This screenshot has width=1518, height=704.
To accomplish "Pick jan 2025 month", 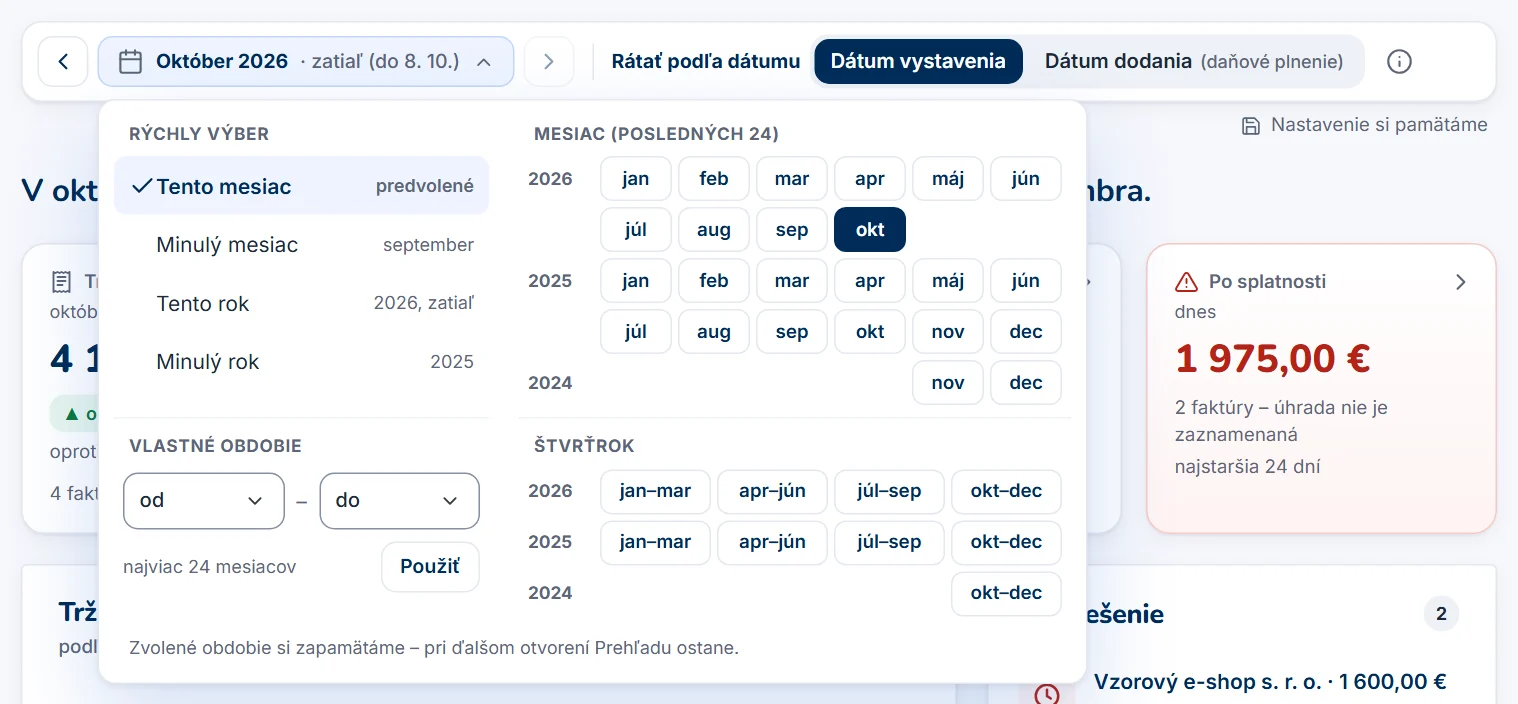I will pyautogui.click(x=636, y=281).
